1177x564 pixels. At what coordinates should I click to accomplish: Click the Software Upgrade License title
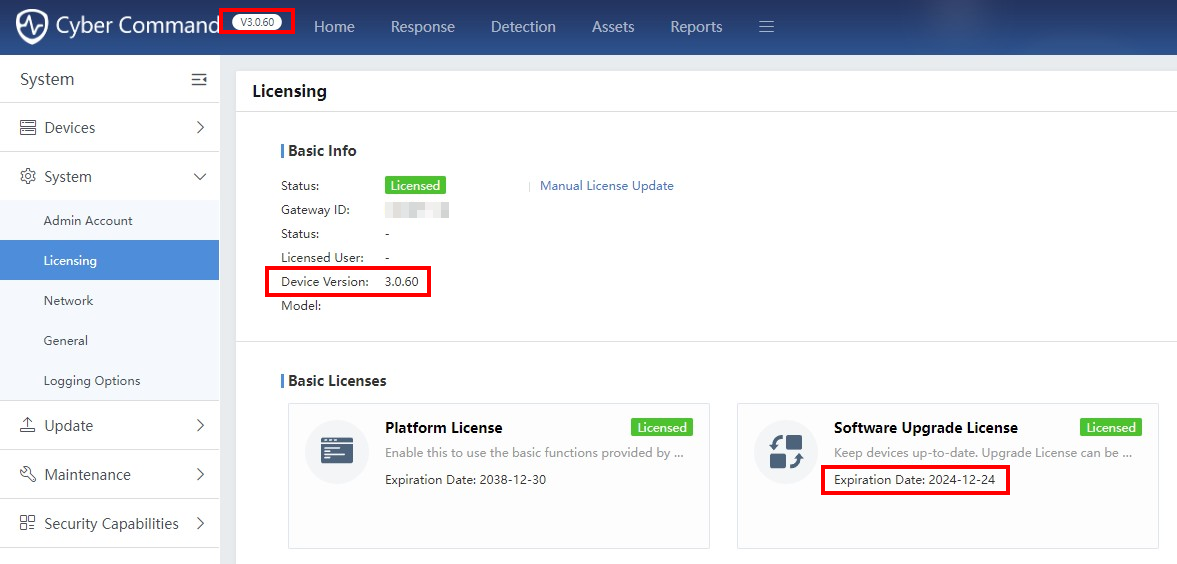tap(926, 428)
